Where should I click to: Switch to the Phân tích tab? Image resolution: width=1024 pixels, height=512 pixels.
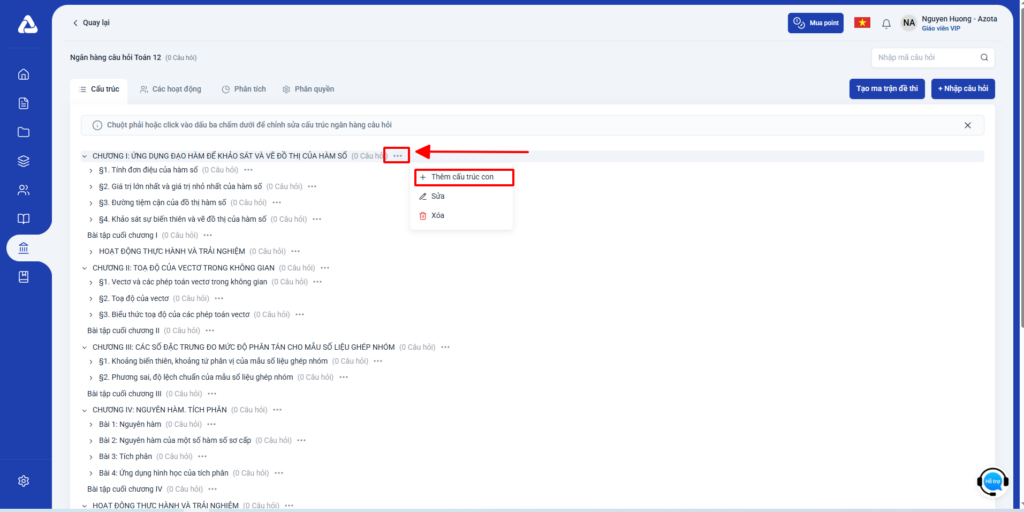click(x=243, y=89)
